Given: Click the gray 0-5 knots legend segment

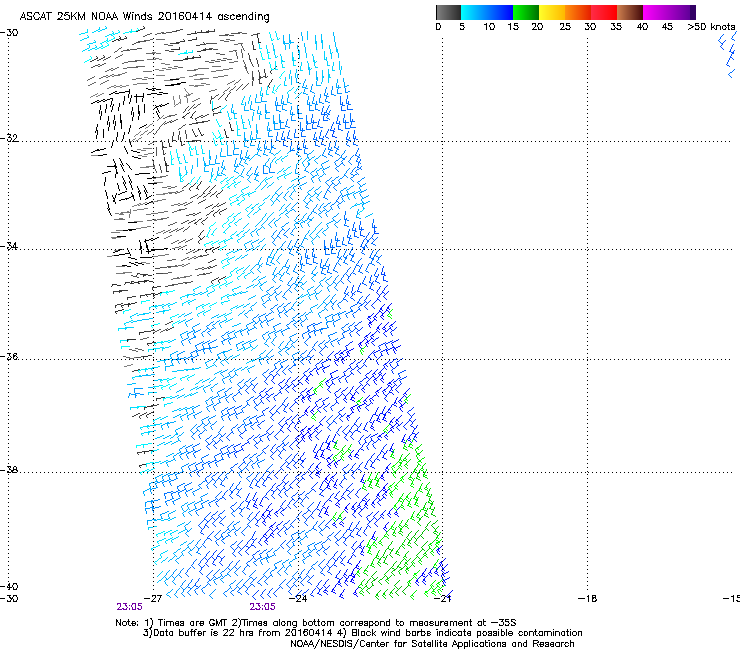Looking at the screenshot, I should 448,12.
